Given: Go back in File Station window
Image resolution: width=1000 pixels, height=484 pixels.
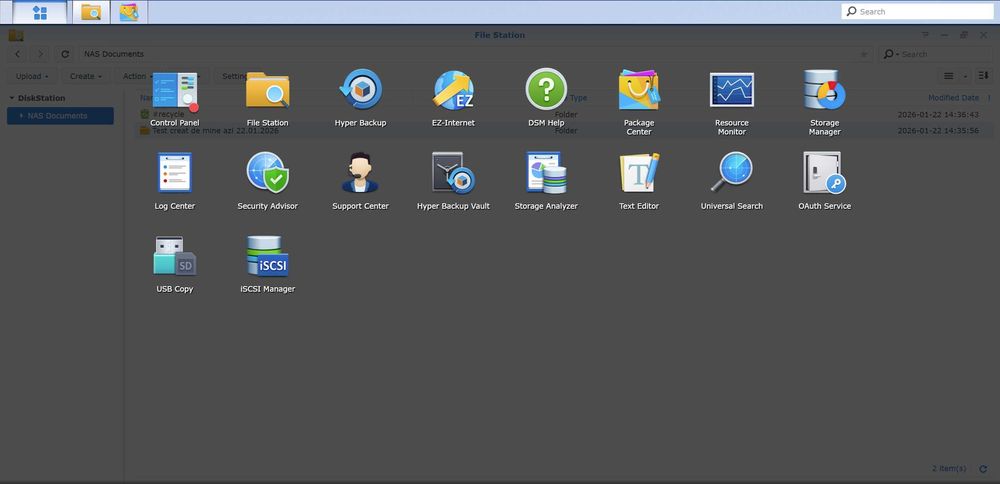Looking at the screenshot, I should [18, 54].
